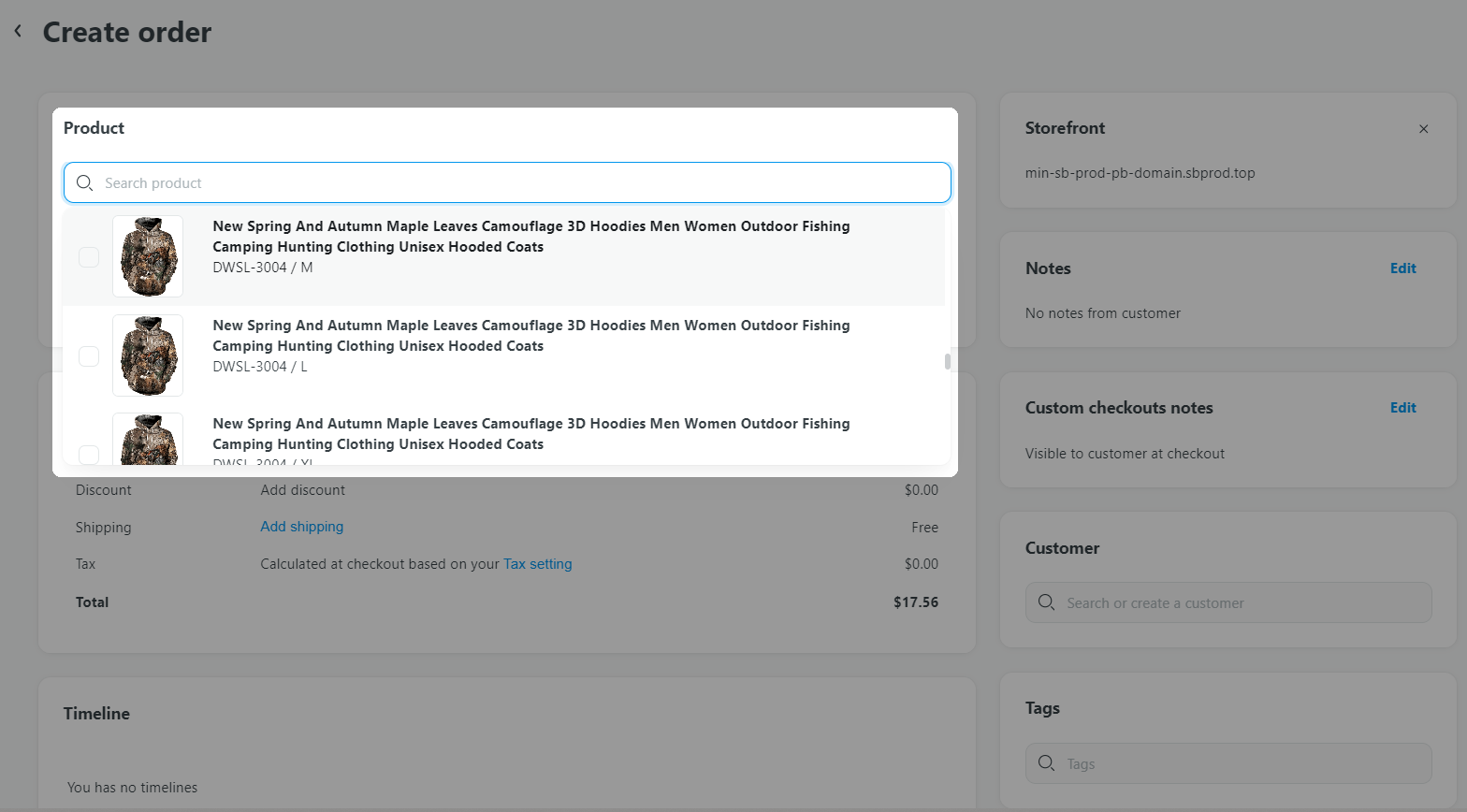The height and width of the screenshot is (812, 1467).
Task: Tick the checkbox for the DWSL-3004 / L variant
Action: tap(89, 356)
